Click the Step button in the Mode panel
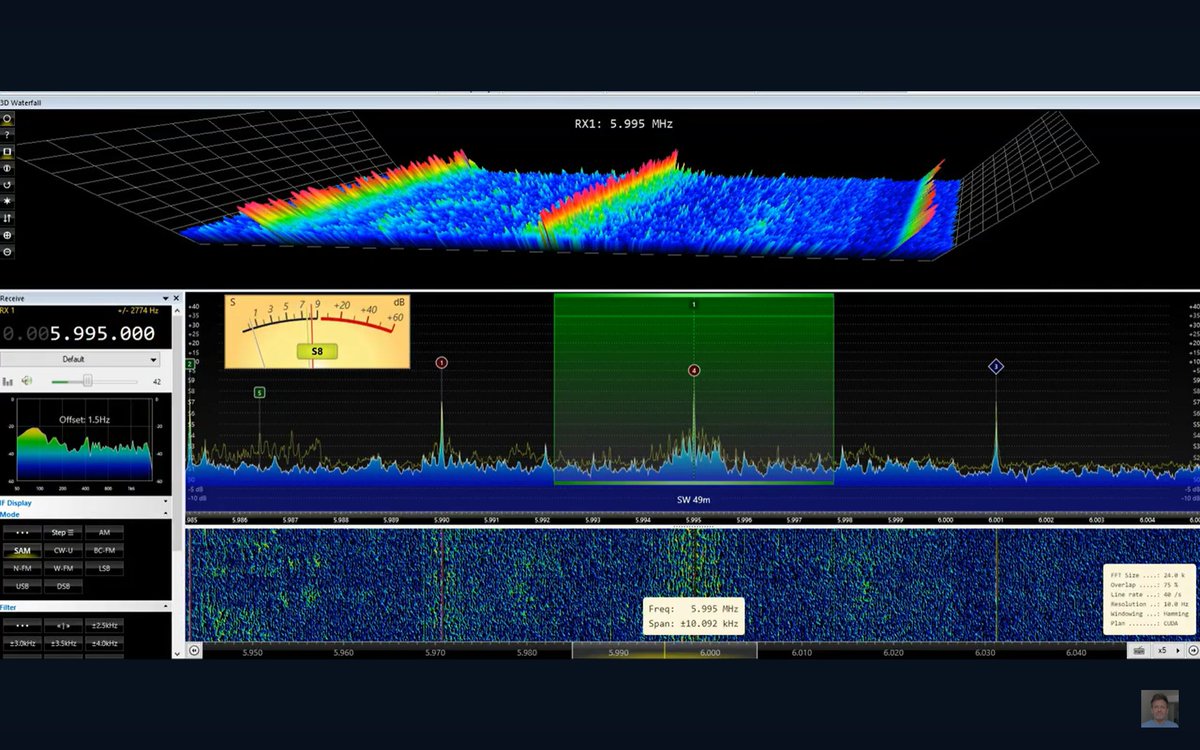Screen dimensions: 1200x750 61,532
